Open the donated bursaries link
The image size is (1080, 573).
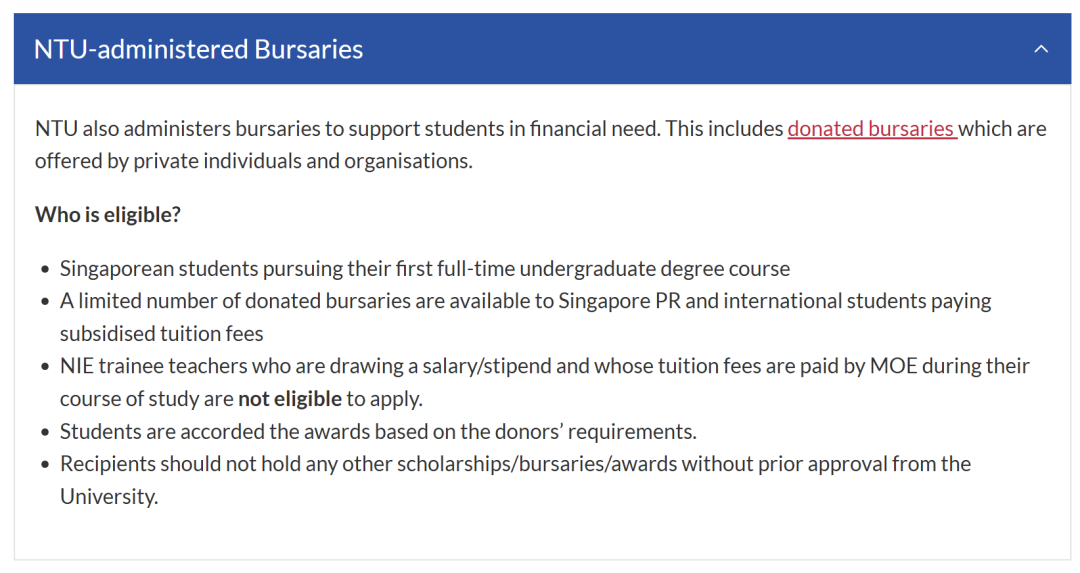[x=872, y=129]
